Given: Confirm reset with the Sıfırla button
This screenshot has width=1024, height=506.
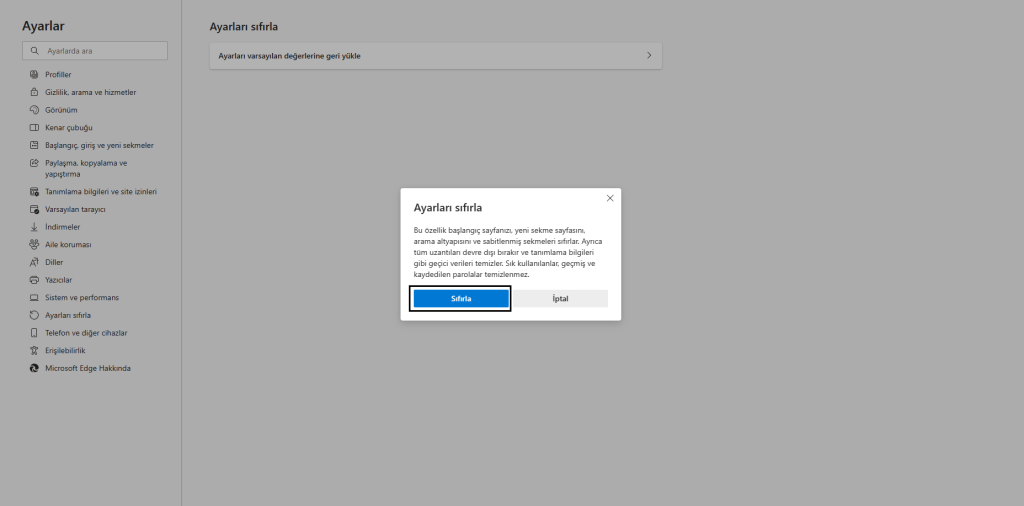Looking at the screenshot, I should tap(461, 298).
